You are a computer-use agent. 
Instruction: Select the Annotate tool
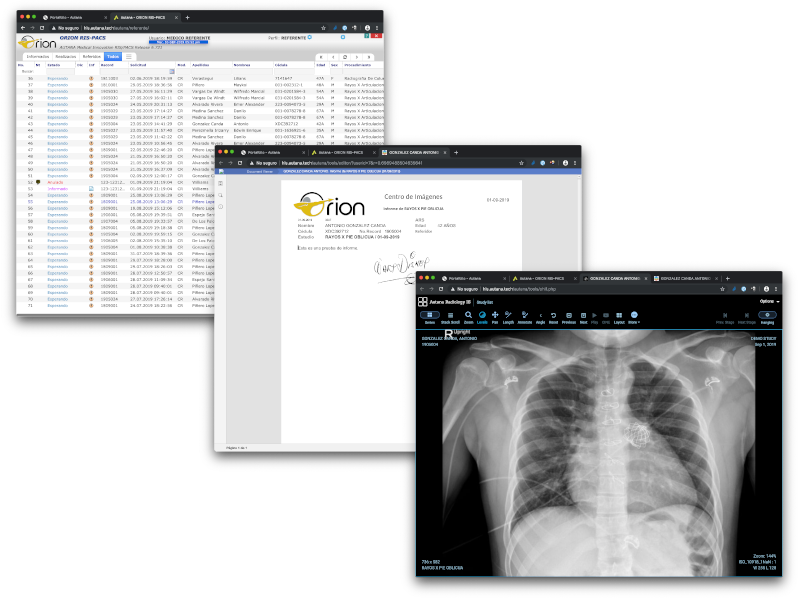(x=525, y=316)
